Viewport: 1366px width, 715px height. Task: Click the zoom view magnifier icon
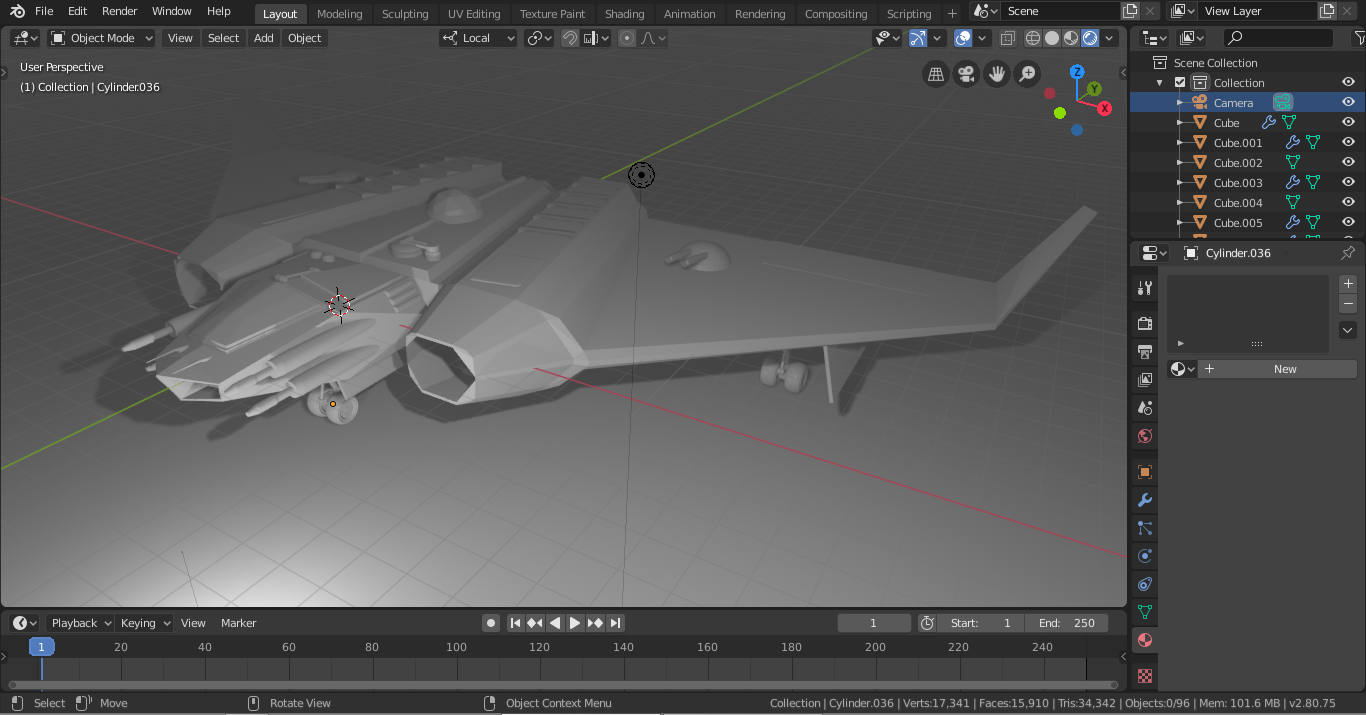click(1027, 74)
